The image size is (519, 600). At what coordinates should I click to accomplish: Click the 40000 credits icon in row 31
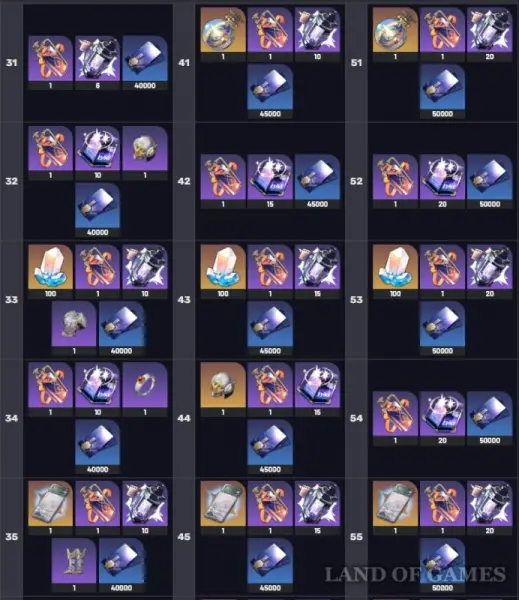[x=145, y=58]
